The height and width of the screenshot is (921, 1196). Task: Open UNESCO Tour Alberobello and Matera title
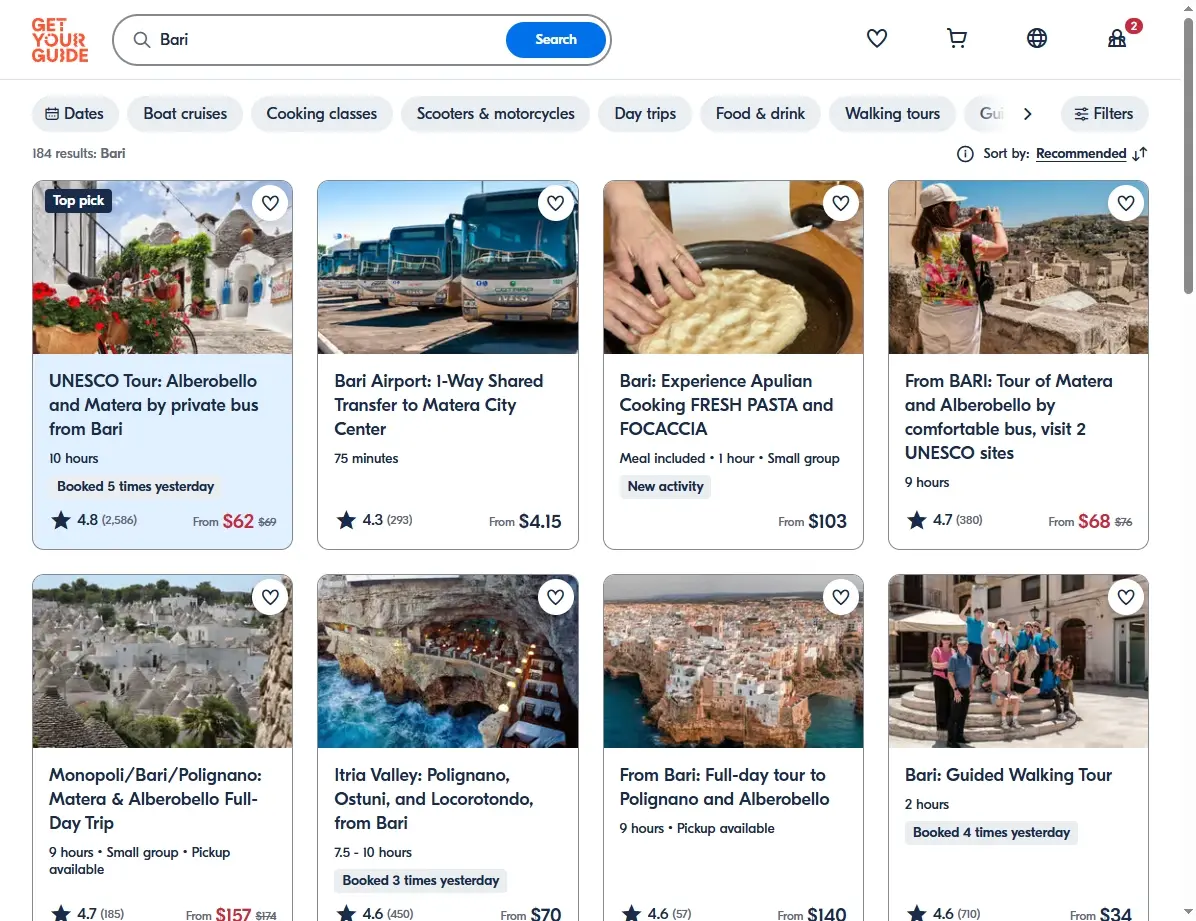coord(153,404)
